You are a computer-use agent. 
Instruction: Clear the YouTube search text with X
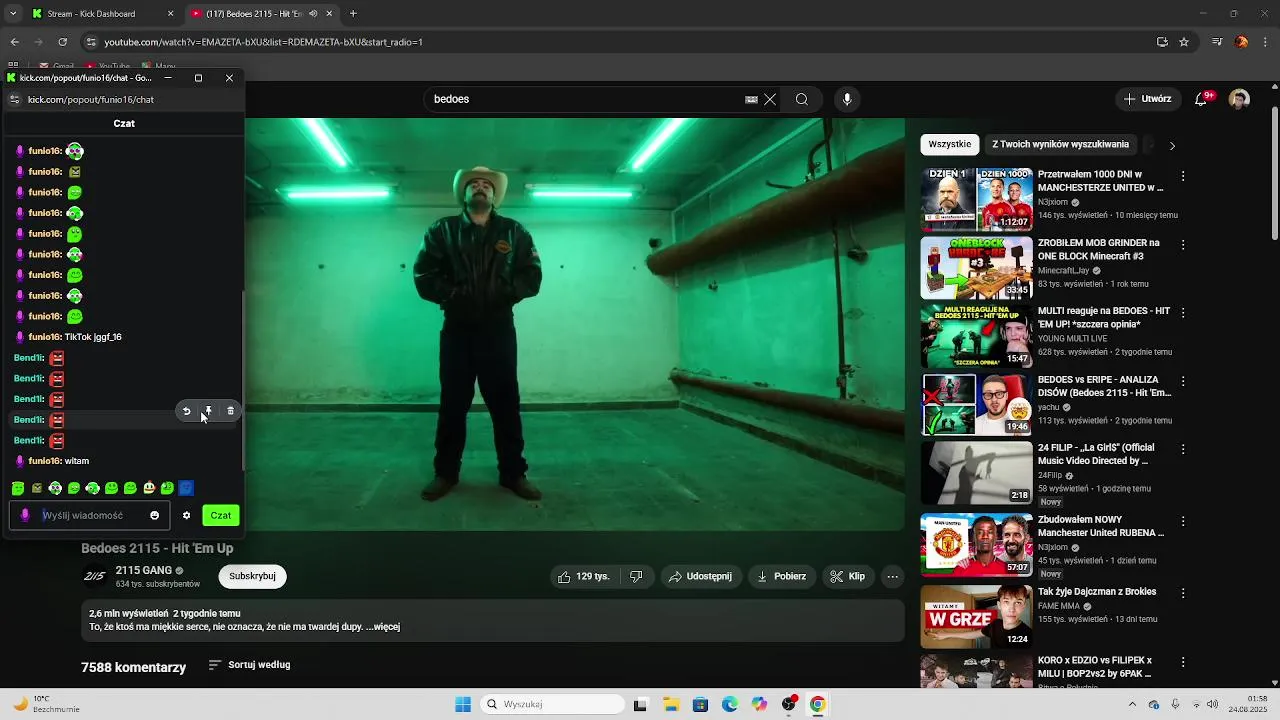point(770,99)
